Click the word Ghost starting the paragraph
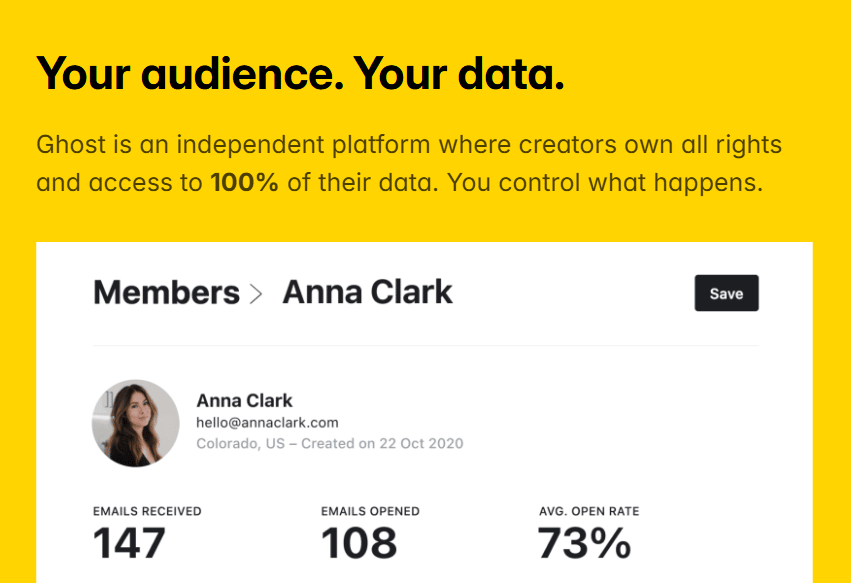The width and height of the screenshot is (851, 583). coord(71,144)
